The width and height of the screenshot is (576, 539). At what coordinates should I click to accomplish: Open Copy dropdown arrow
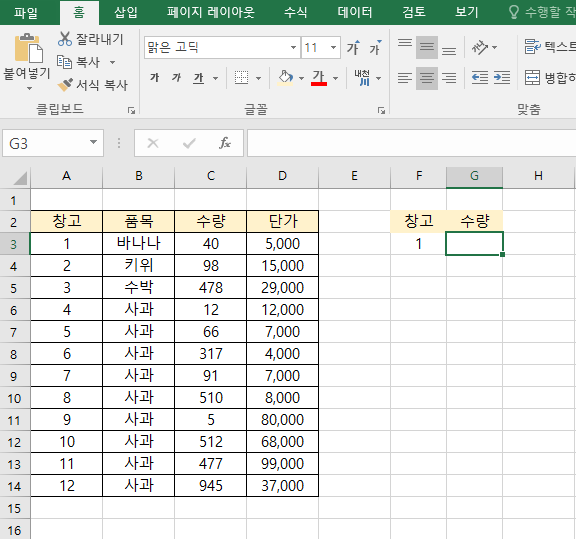[x=112, y=62]
